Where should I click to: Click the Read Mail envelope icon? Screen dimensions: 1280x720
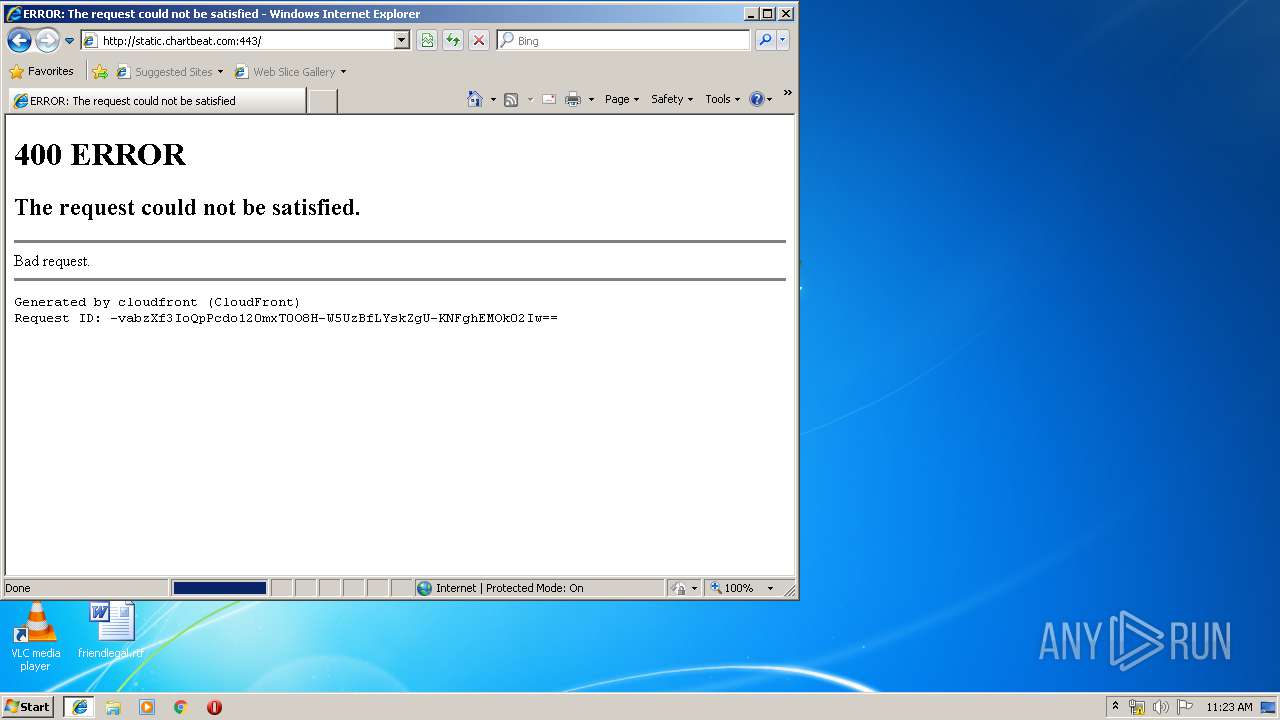(549, 99)
